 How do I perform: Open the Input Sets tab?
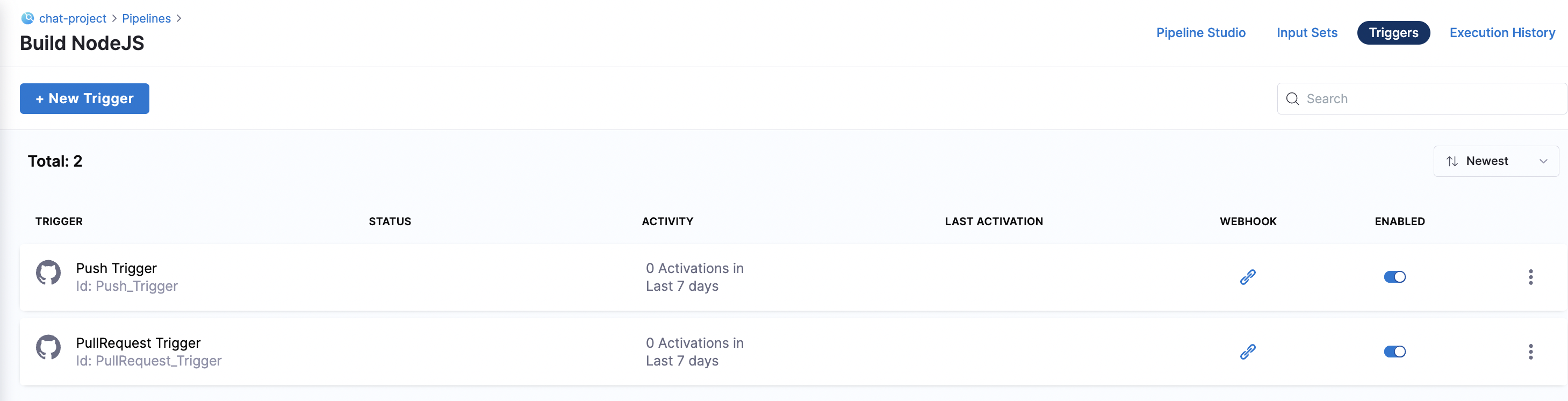pos(1307,33)
